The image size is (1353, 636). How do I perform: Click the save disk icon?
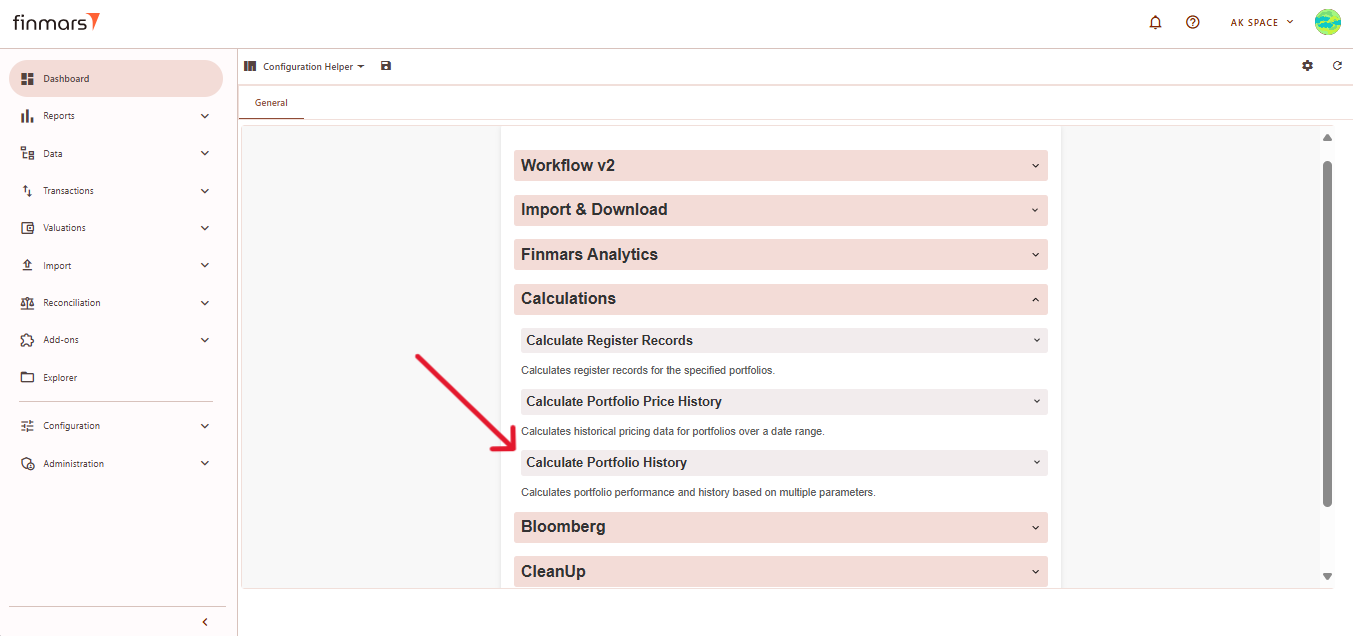point(386,66)
